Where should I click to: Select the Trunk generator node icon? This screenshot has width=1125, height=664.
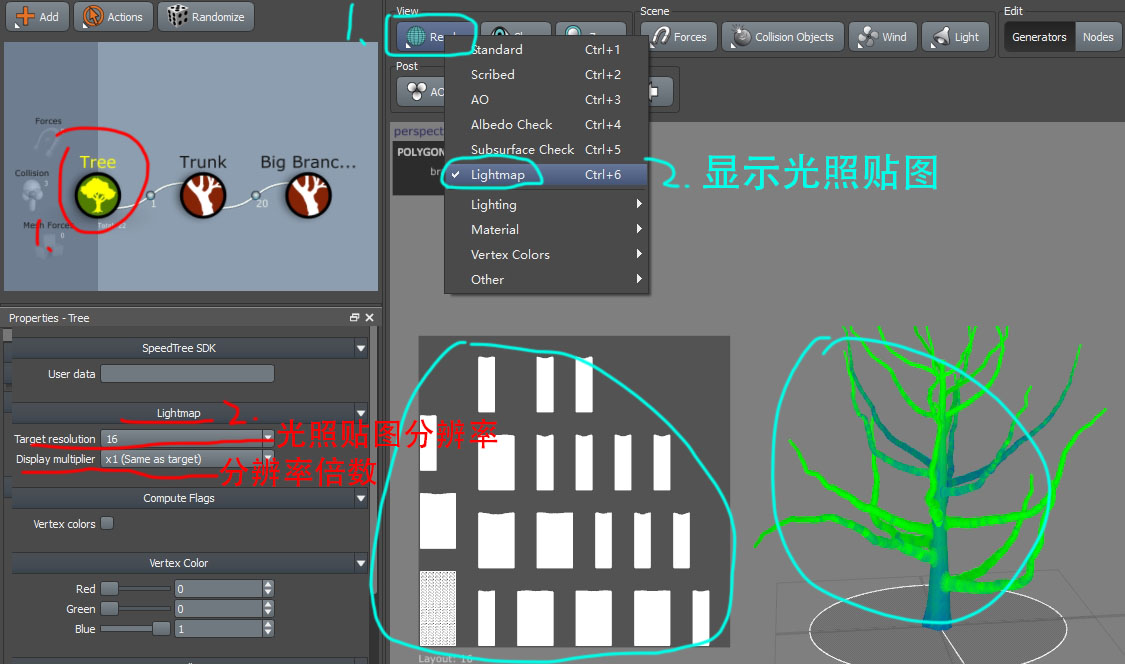(203, 194)
